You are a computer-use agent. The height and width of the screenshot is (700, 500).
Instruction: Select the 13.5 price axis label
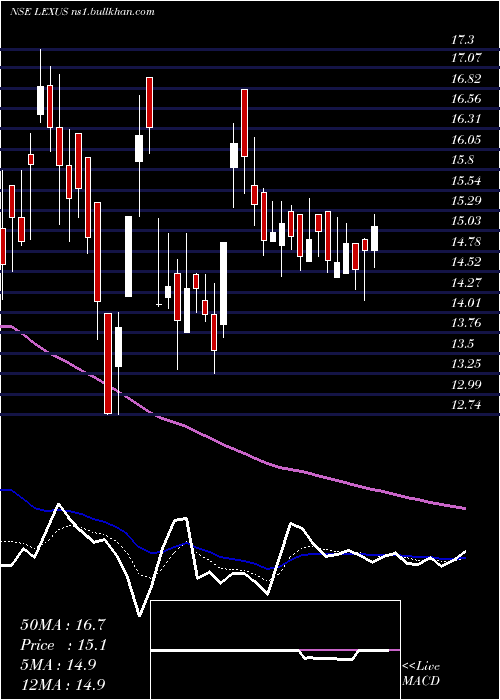coord(462,344)
